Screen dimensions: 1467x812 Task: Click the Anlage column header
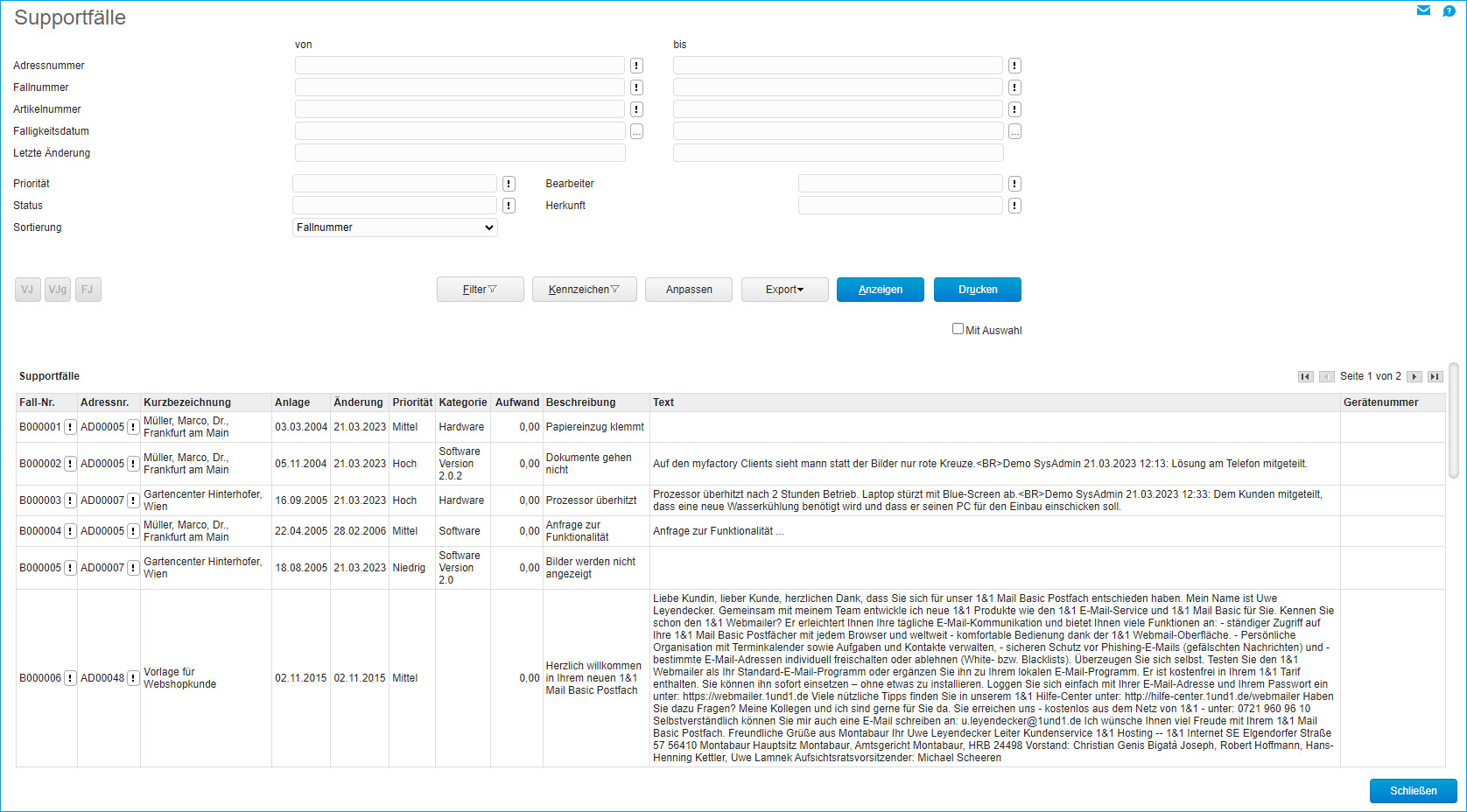(x=292, y=402)
